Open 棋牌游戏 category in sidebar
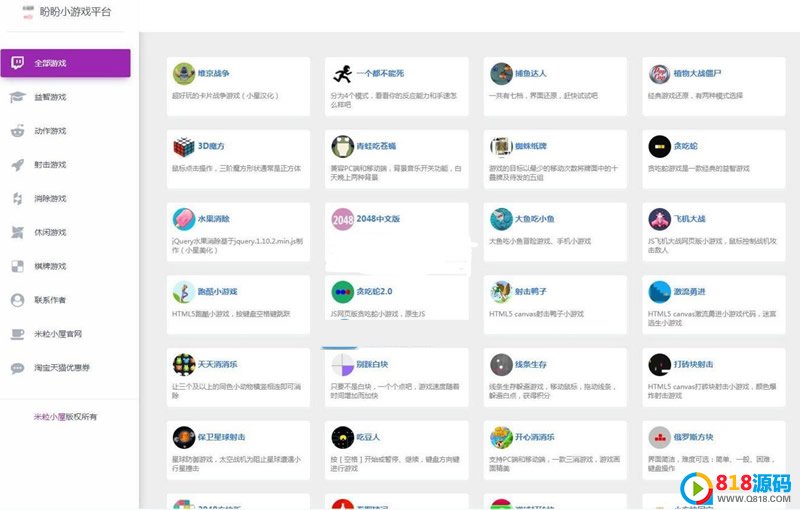 (50, 266)
